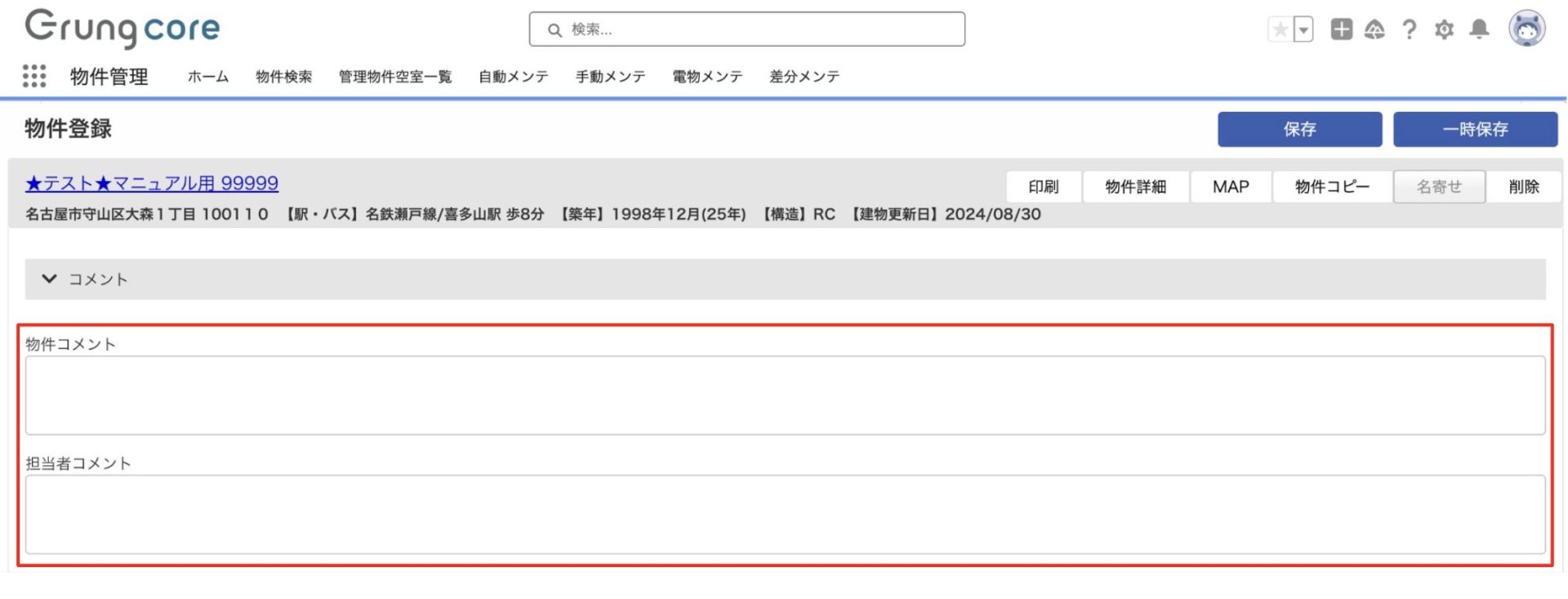1568x599 pixels.
Task: View notifications via the bell icon
Action: coord(1479,30)
